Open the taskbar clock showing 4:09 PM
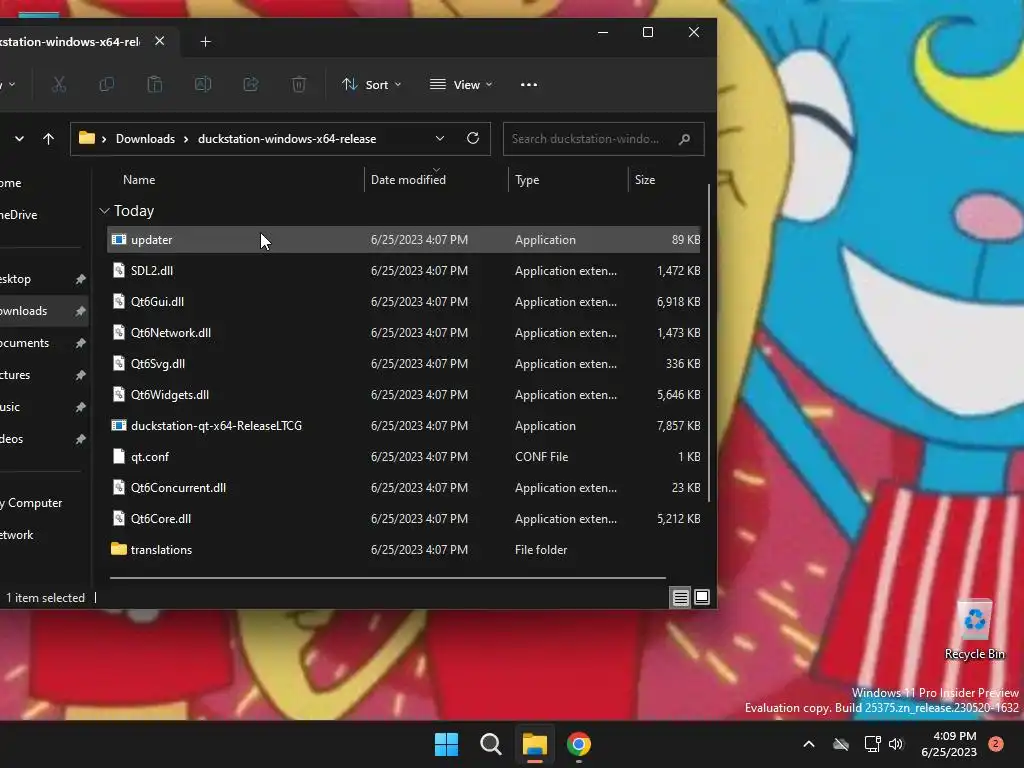The width and height of the screenshot is (1024, 768). coord(948,744)
